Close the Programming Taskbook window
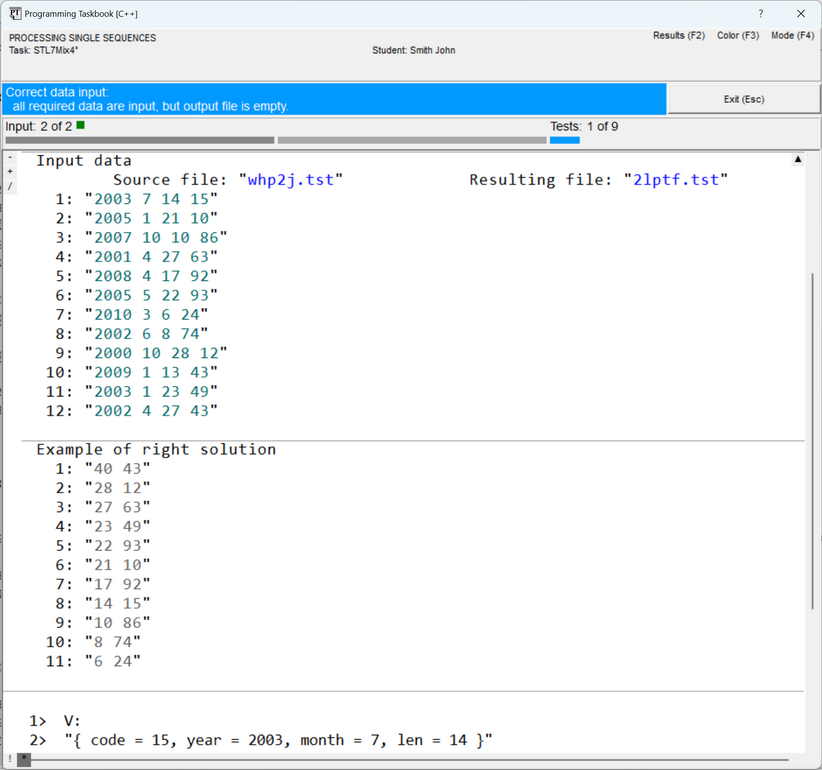The width and height of the screenshot is (822, 770). [801, 13]
